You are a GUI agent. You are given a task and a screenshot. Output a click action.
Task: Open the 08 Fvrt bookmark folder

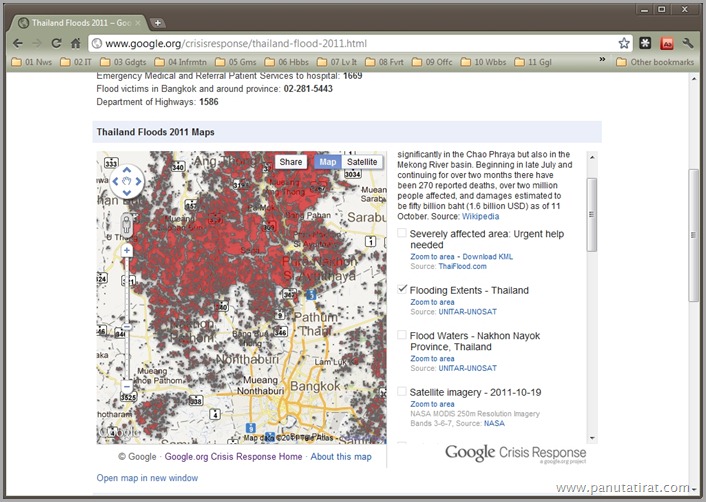coord(385,62)
